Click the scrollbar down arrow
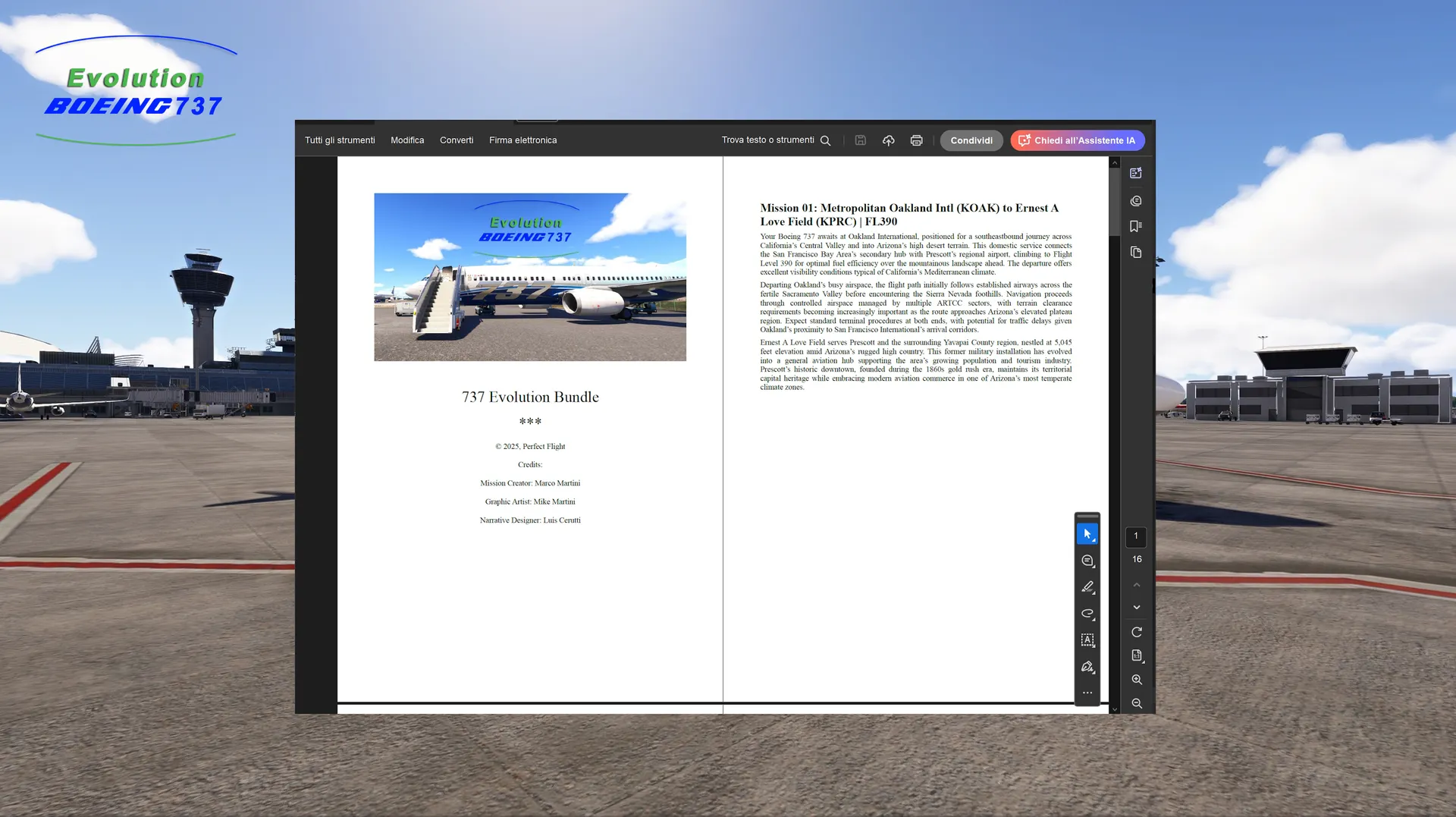 coord(1114,709)
